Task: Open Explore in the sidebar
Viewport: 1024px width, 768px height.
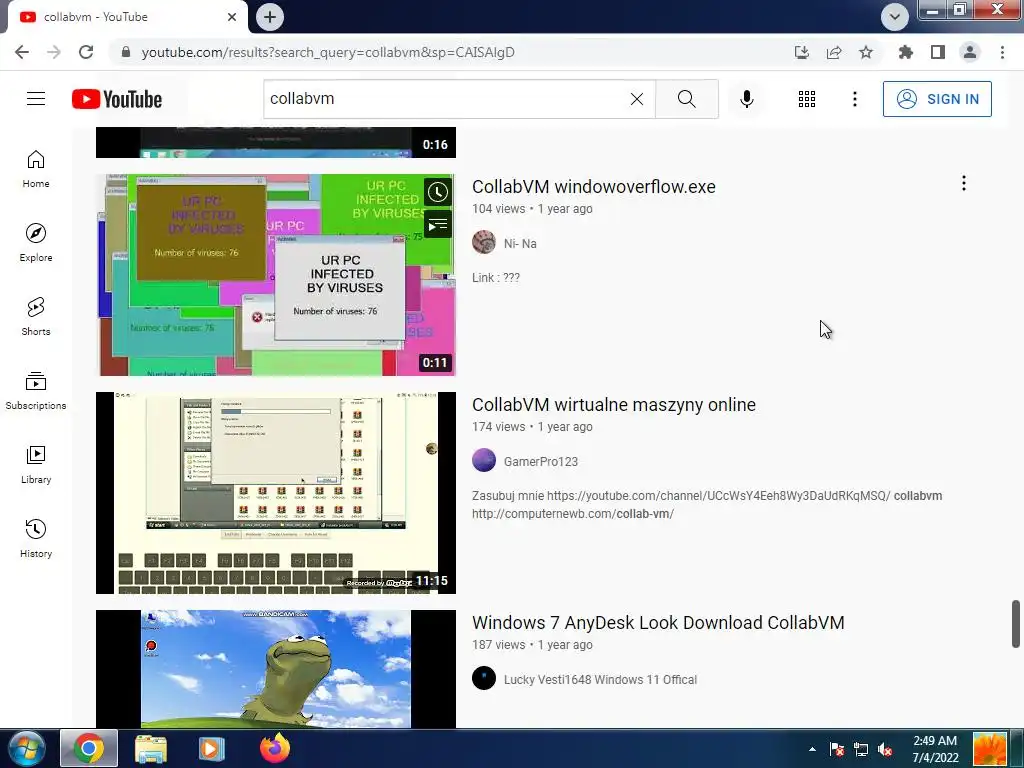Action: pos(36,242)
